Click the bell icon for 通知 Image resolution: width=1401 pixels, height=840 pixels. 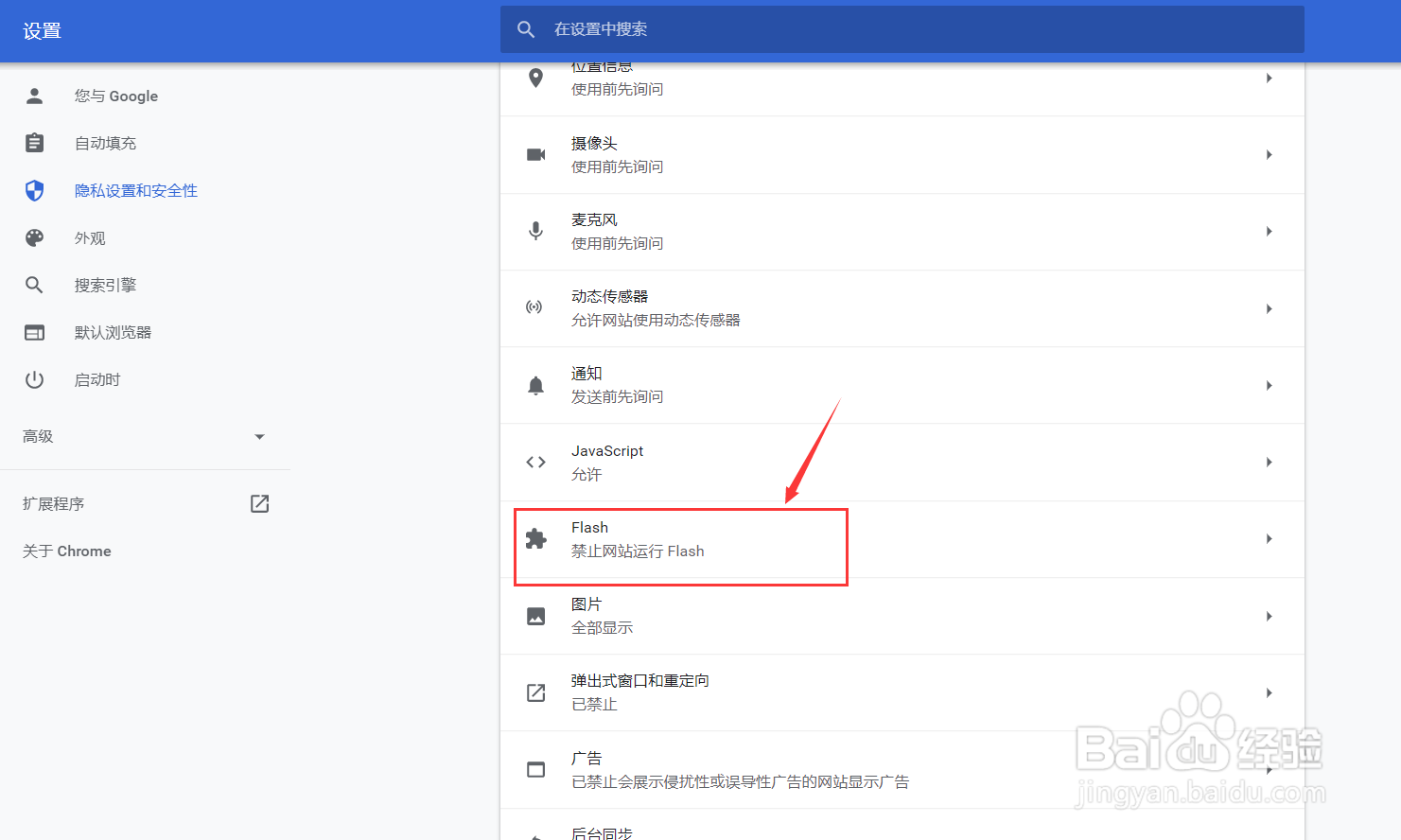(536, 385)
